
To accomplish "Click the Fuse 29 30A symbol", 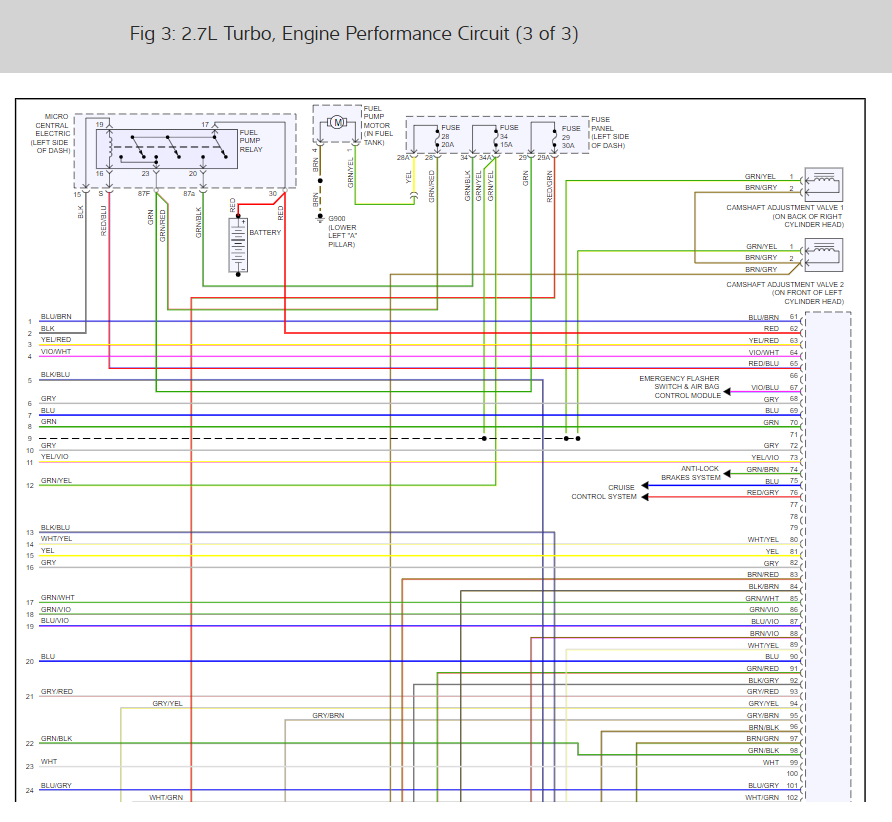I will (554, 139).
